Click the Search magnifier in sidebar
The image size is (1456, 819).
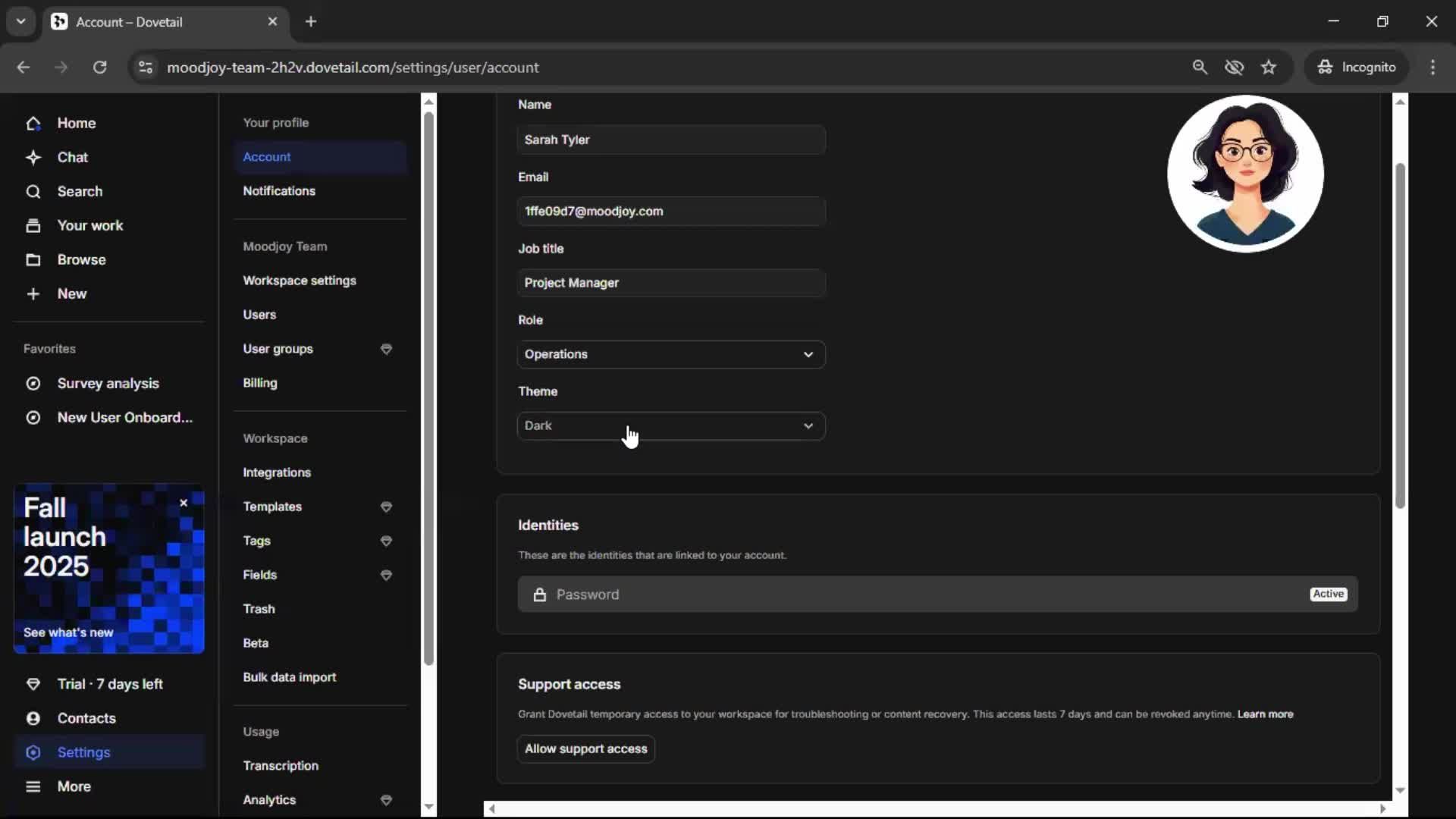point(33,191)
